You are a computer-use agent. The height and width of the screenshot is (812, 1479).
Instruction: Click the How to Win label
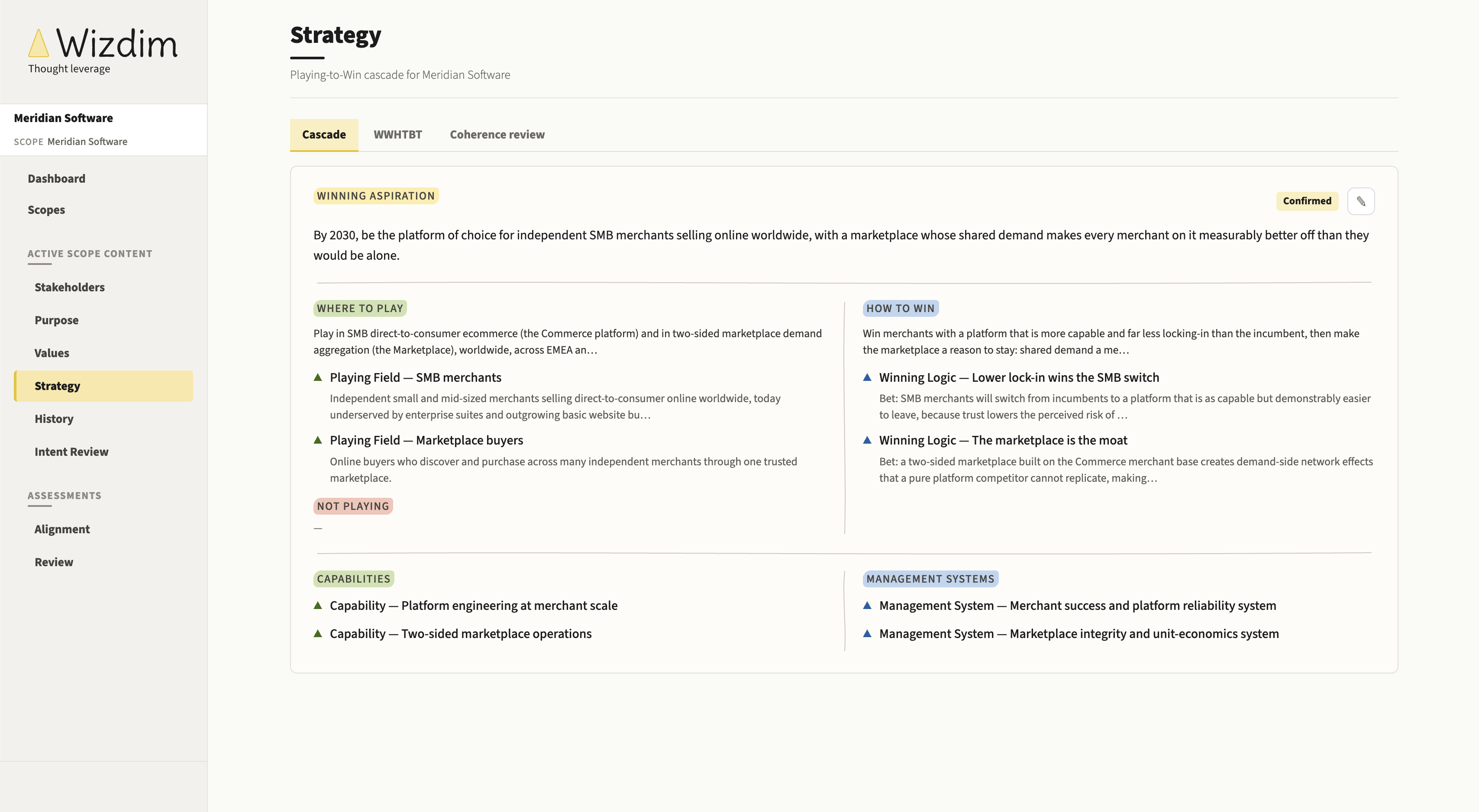(900, 308)
